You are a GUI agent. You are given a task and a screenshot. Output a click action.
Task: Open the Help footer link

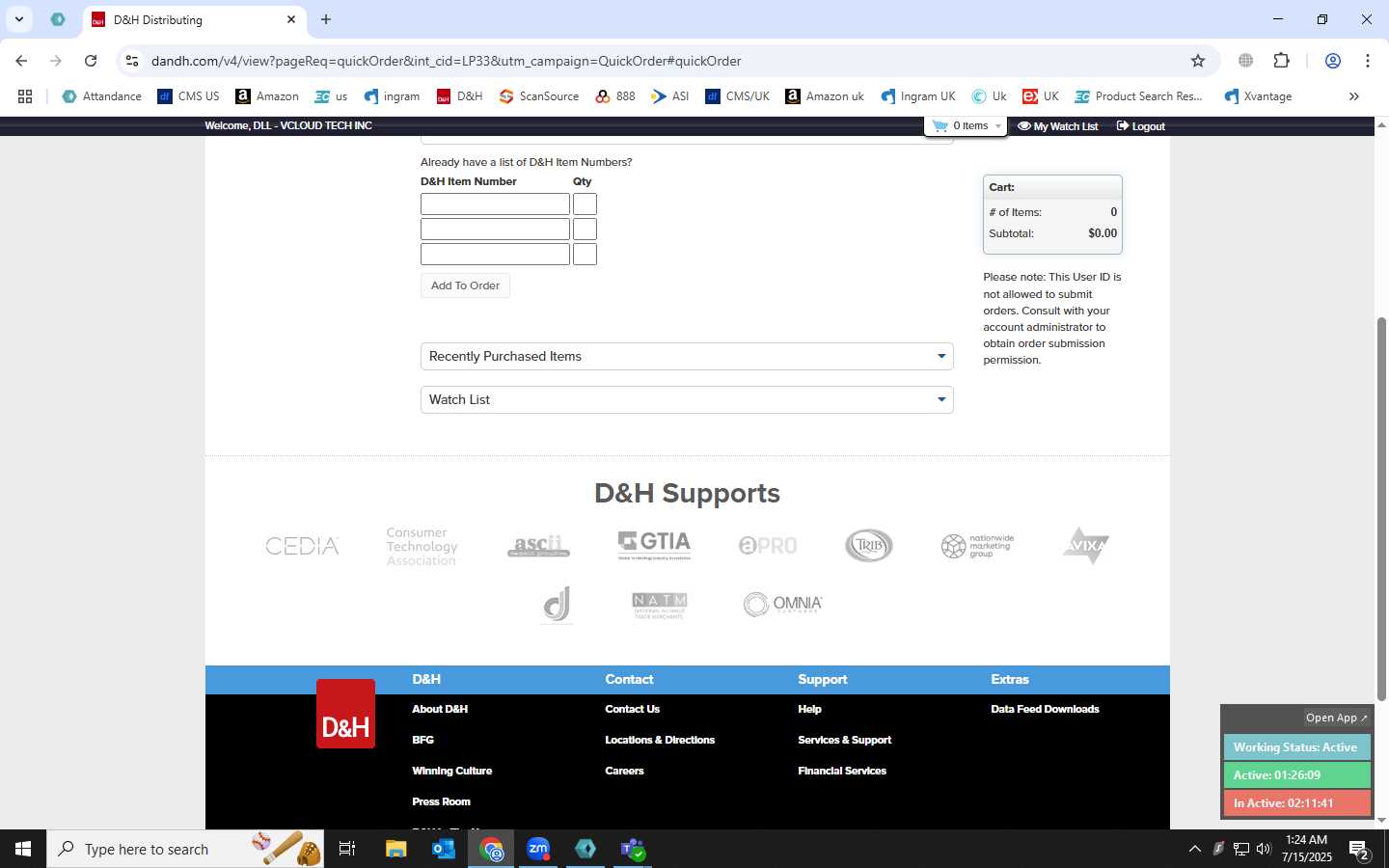point(809,709)
